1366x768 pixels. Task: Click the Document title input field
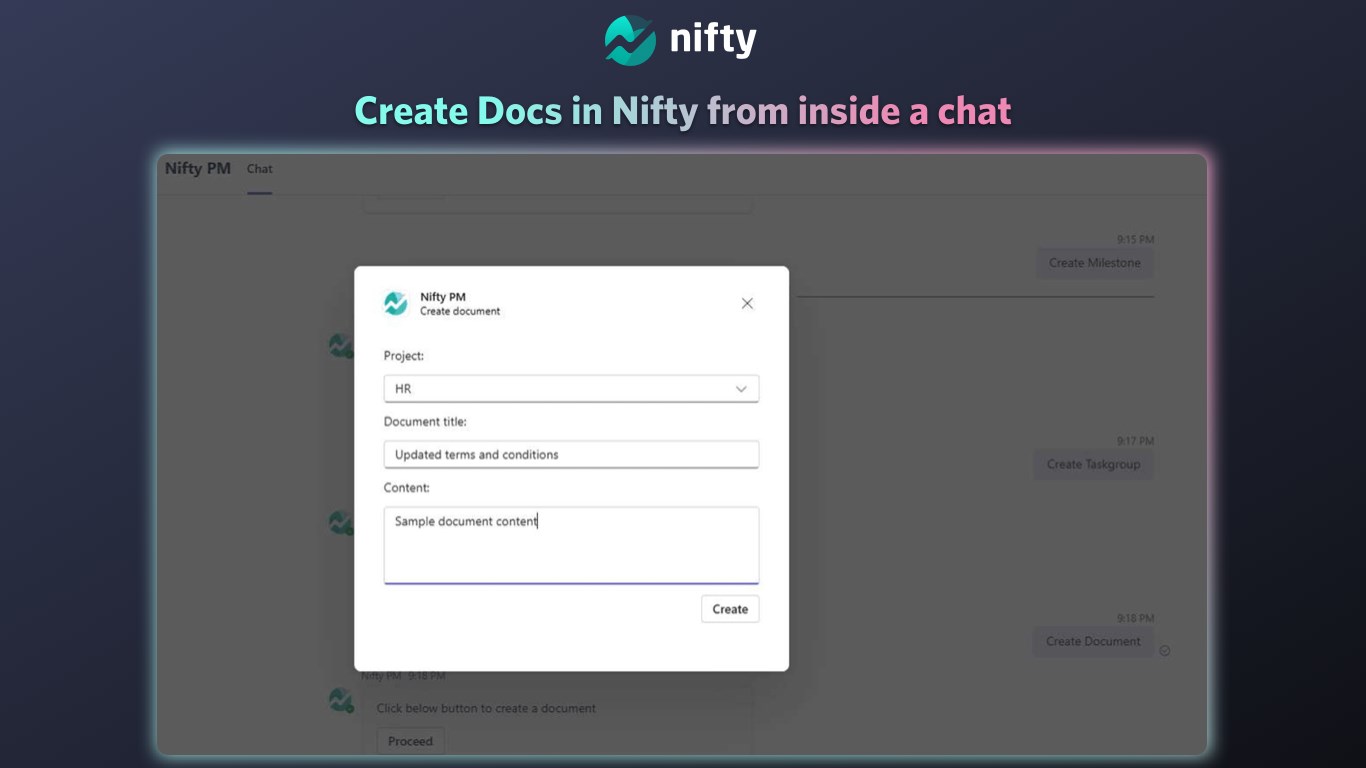(571, 454)
